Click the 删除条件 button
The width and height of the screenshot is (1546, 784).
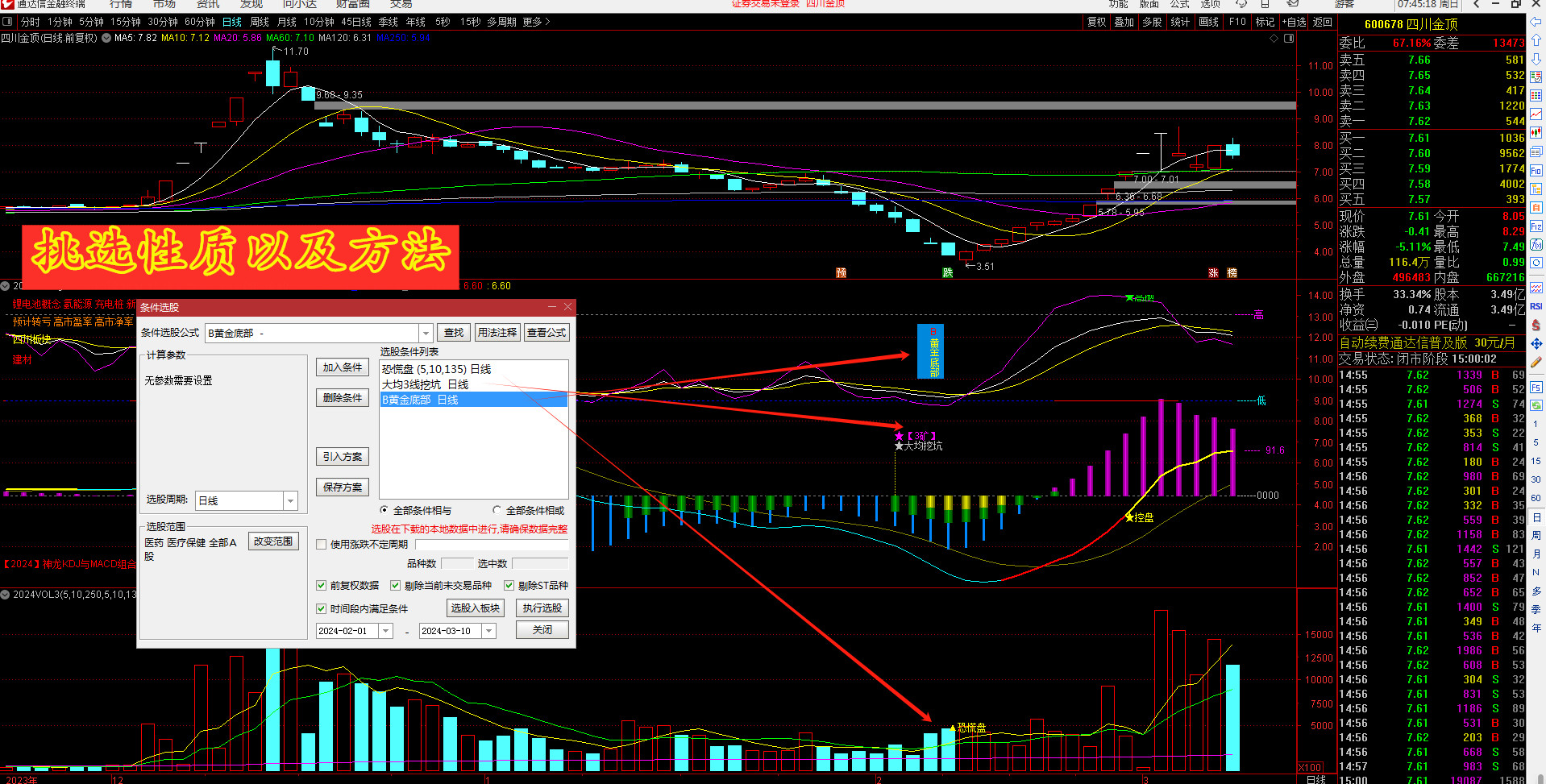(343, 398)
